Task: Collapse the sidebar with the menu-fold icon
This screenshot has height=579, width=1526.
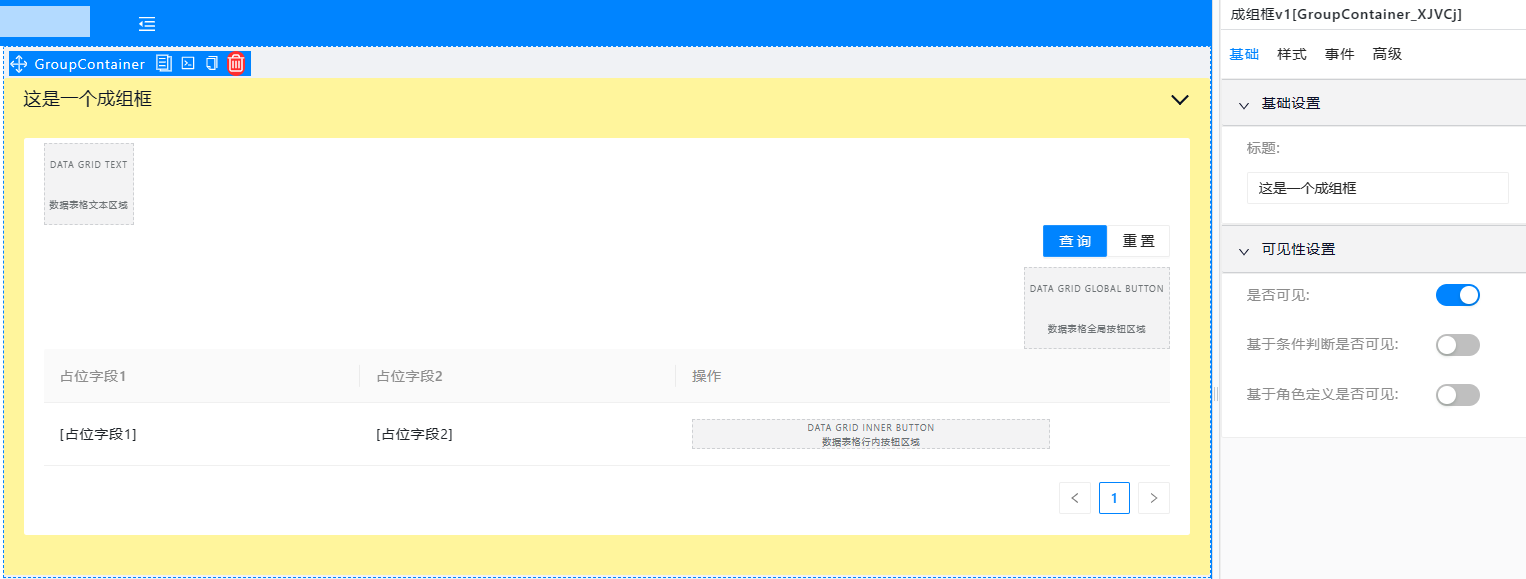Action: pyautogui.click(x=147, y=23)
